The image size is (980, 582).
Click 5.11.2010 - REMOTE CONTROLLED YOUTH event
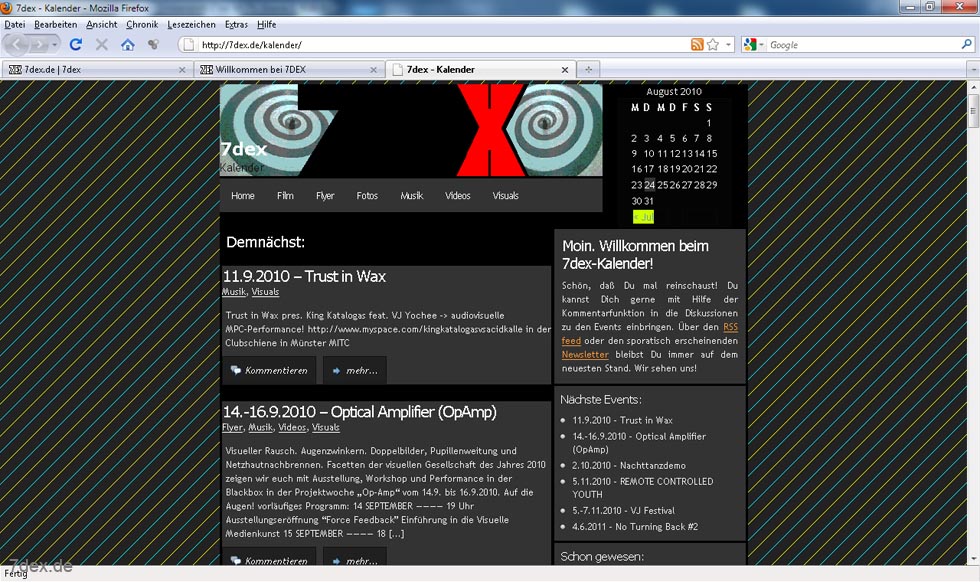click(642, 488)
